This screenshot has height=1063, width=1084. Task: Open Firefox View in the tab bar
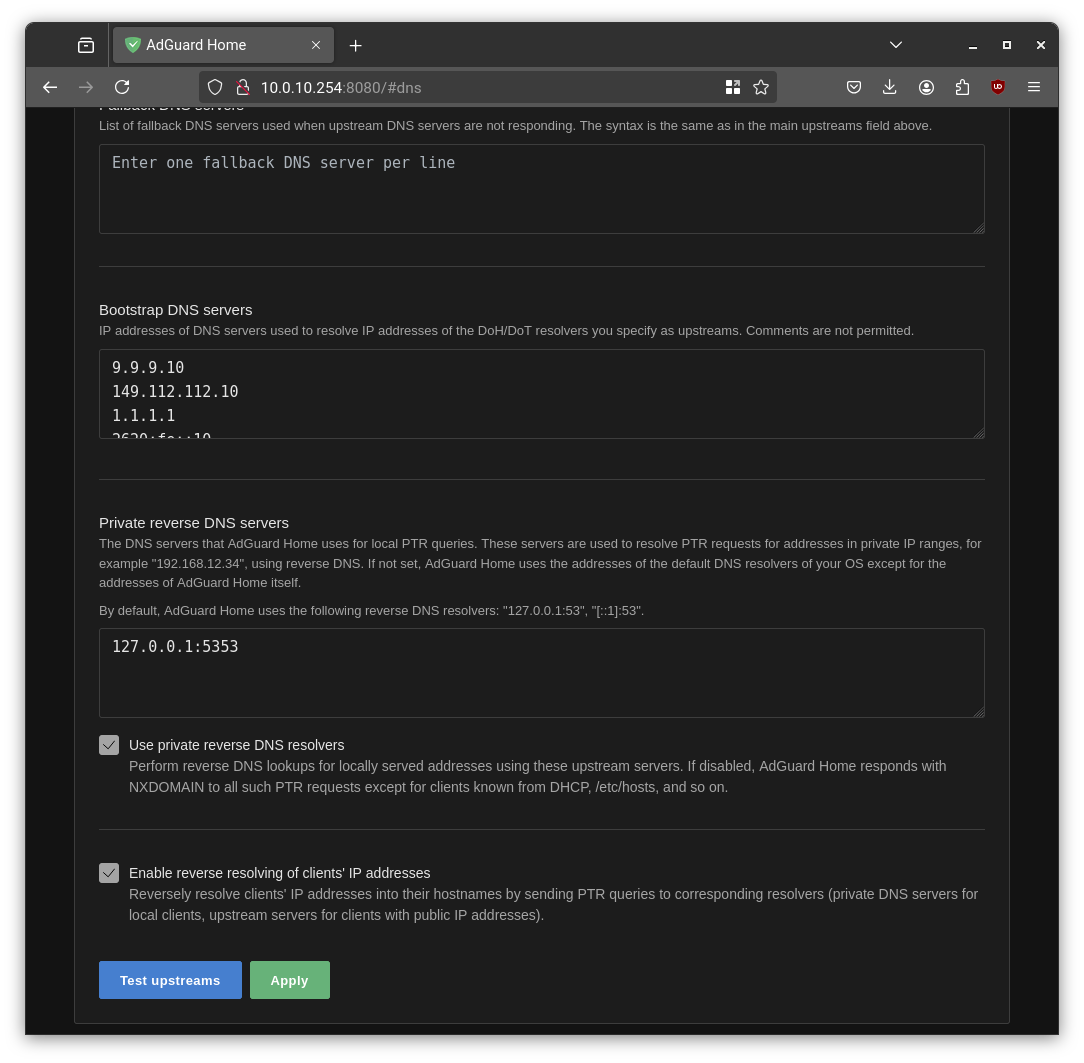(86, 44)
